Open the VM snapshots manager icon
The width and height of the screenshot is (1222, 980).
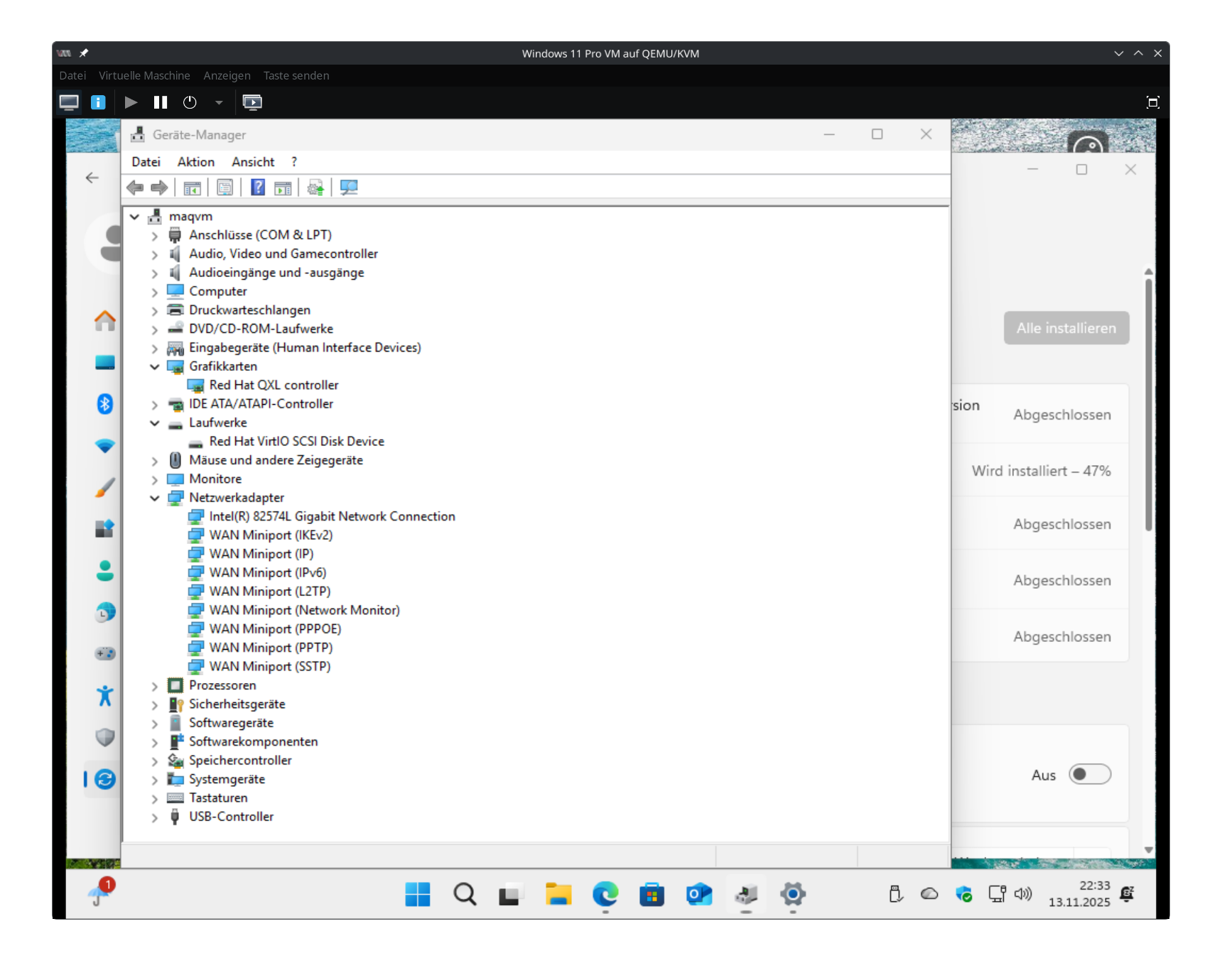252,102
